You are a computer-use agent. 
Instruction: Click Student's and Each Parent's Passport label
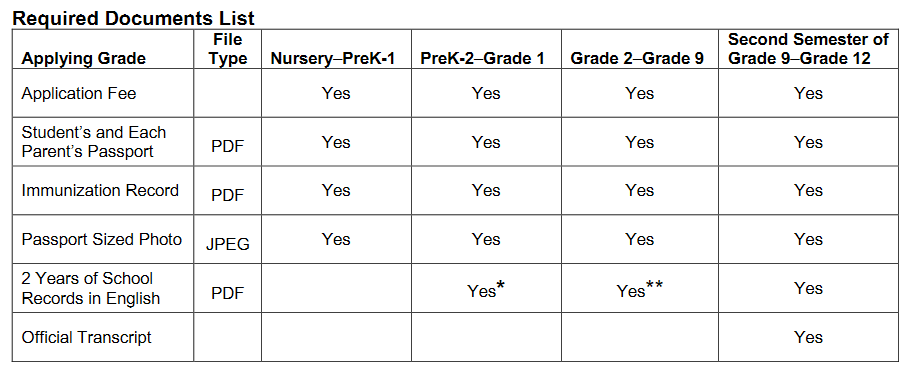[x=94, y=142]
